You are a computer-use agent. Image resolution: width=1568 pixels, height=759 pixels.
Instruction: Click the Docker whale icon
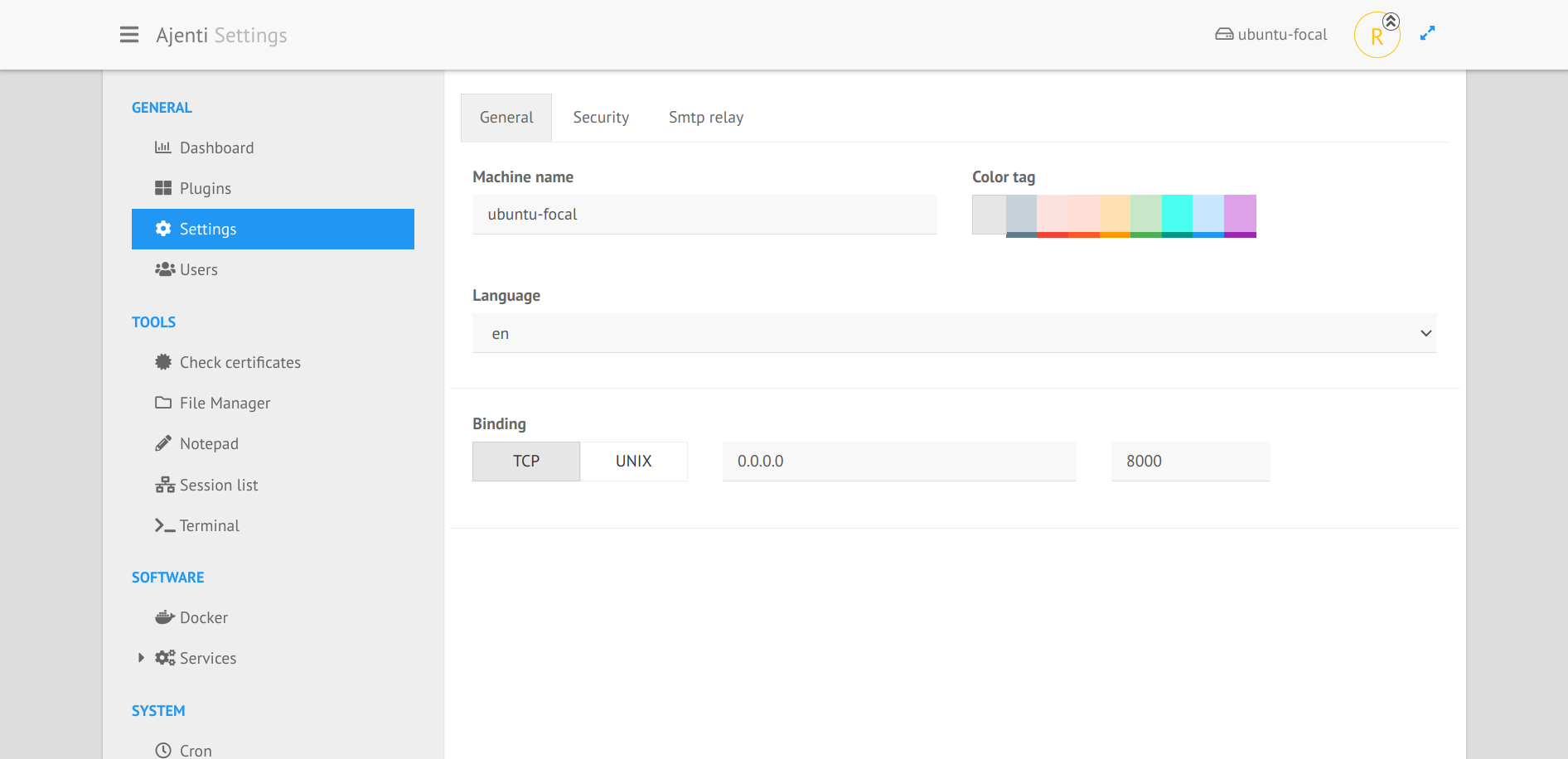pyautogui.click(x=165, y=617)
